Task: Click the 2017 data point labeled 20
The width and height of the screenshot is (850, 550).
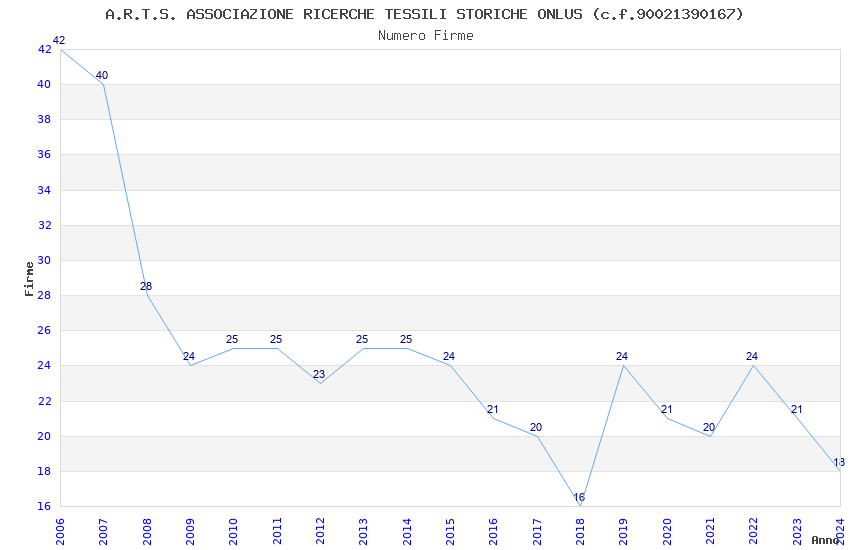Action: [x=537, y=436]
